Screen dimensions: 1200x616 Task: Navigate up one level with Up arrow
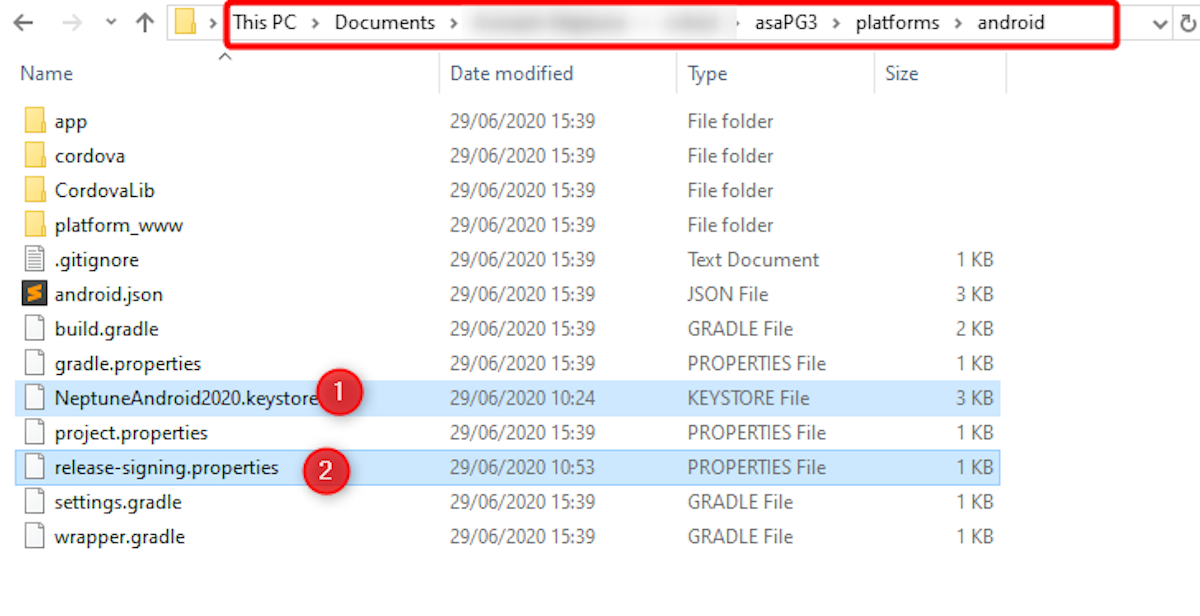tap(144, 23)
